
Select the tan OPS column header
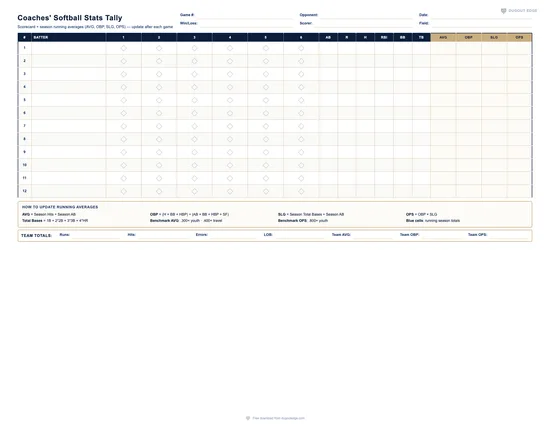[519, 37]
